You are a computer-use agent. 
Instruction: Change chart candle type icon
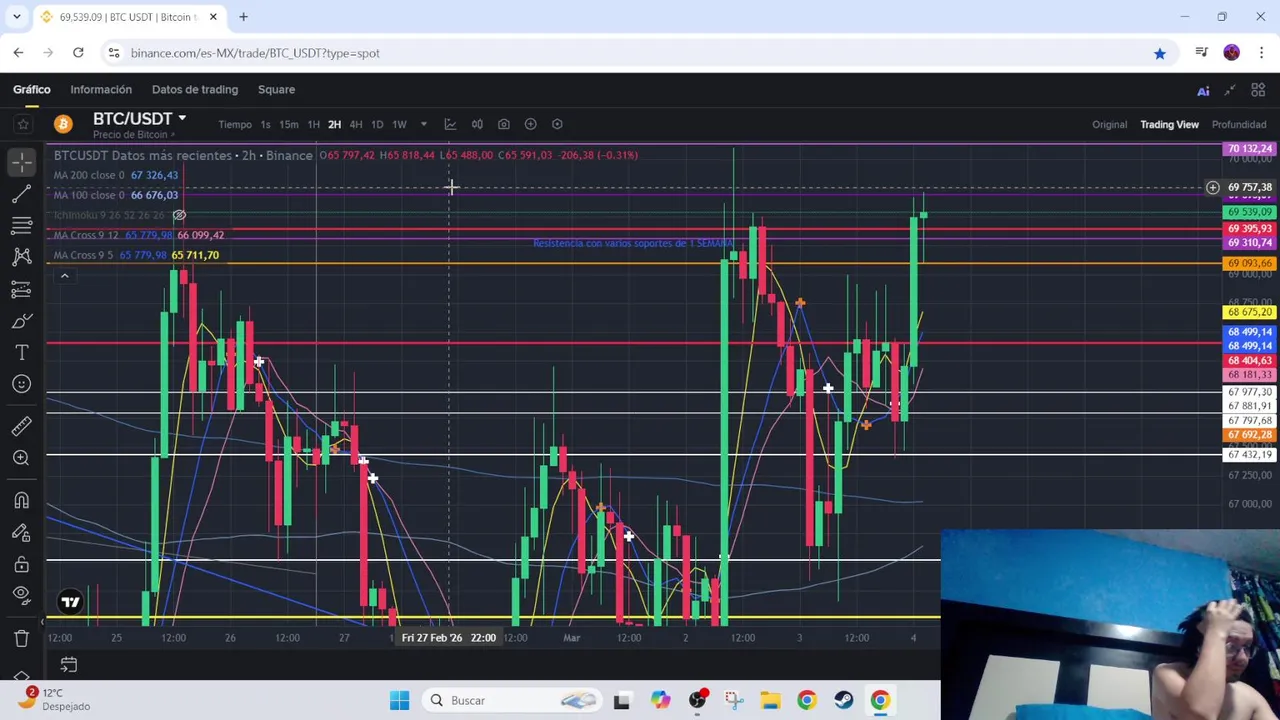pyautogui.click(x=477, y=124)
